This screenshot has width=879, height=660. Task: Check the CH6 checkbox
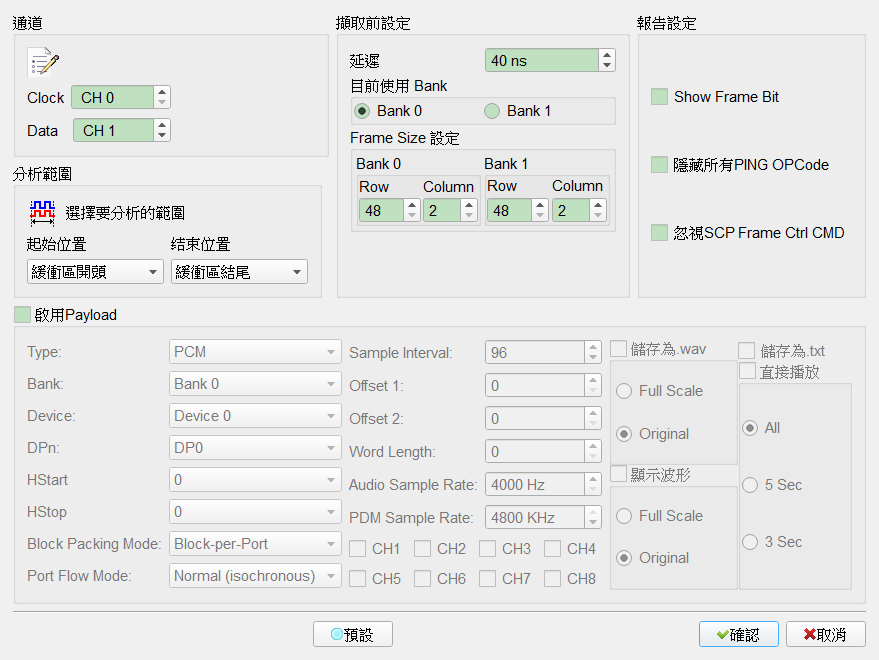click(x=423, y=578)
